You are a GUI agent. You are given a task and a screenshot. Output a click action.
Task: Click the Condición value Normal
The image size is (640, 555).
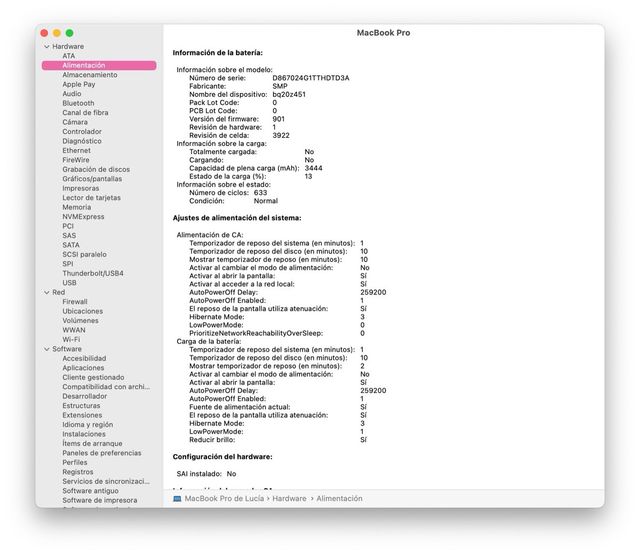tap(266, 201)
